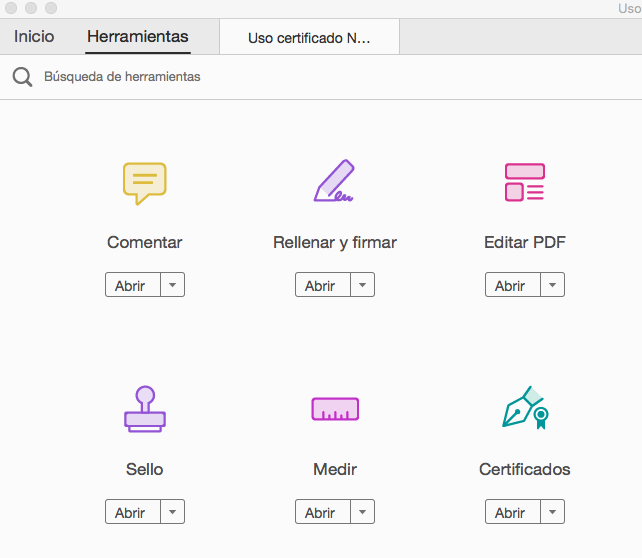Click the Medir ruler icon
The height and width of the screenshot is (558, 642).
[334, 408]
